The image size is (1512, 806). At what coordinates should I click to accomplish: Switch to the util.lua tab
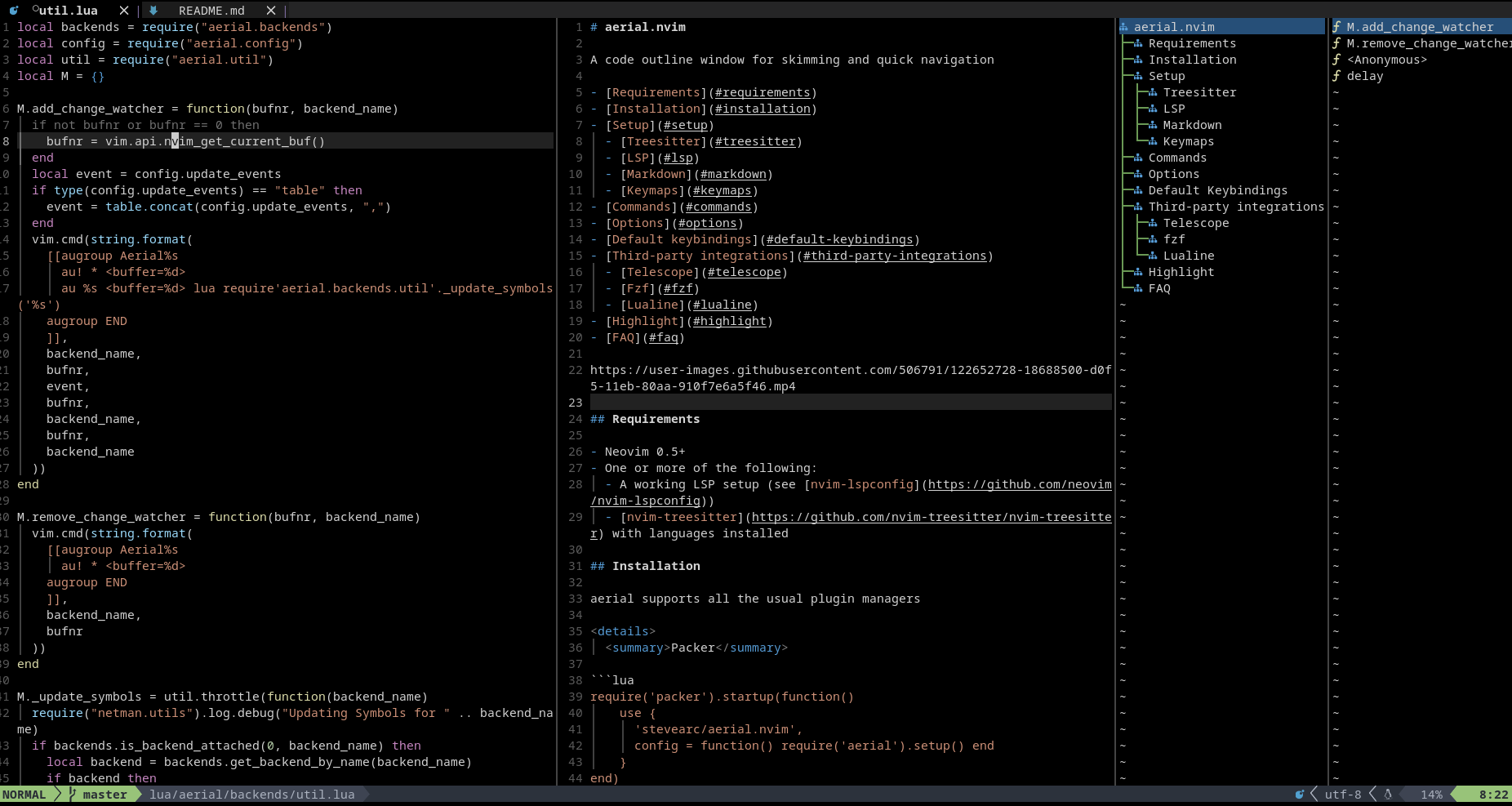coord(67,11)
